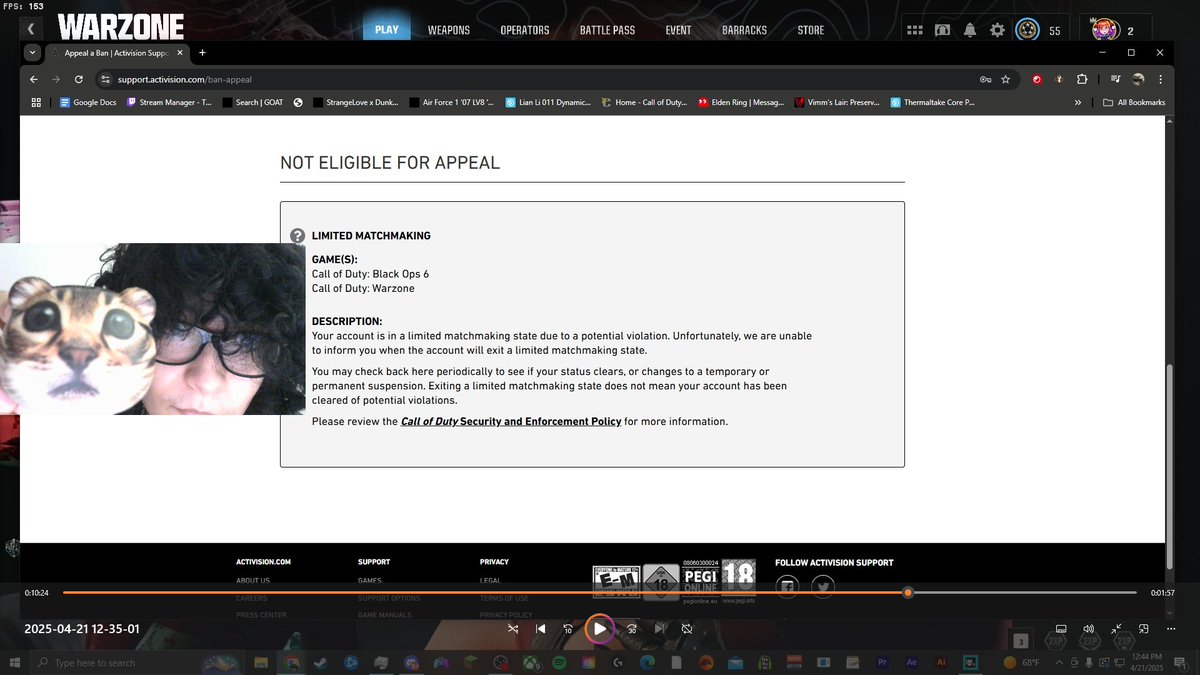View site information icon in address bar
The image size is (1200, 675).
(x=104, y=79)
